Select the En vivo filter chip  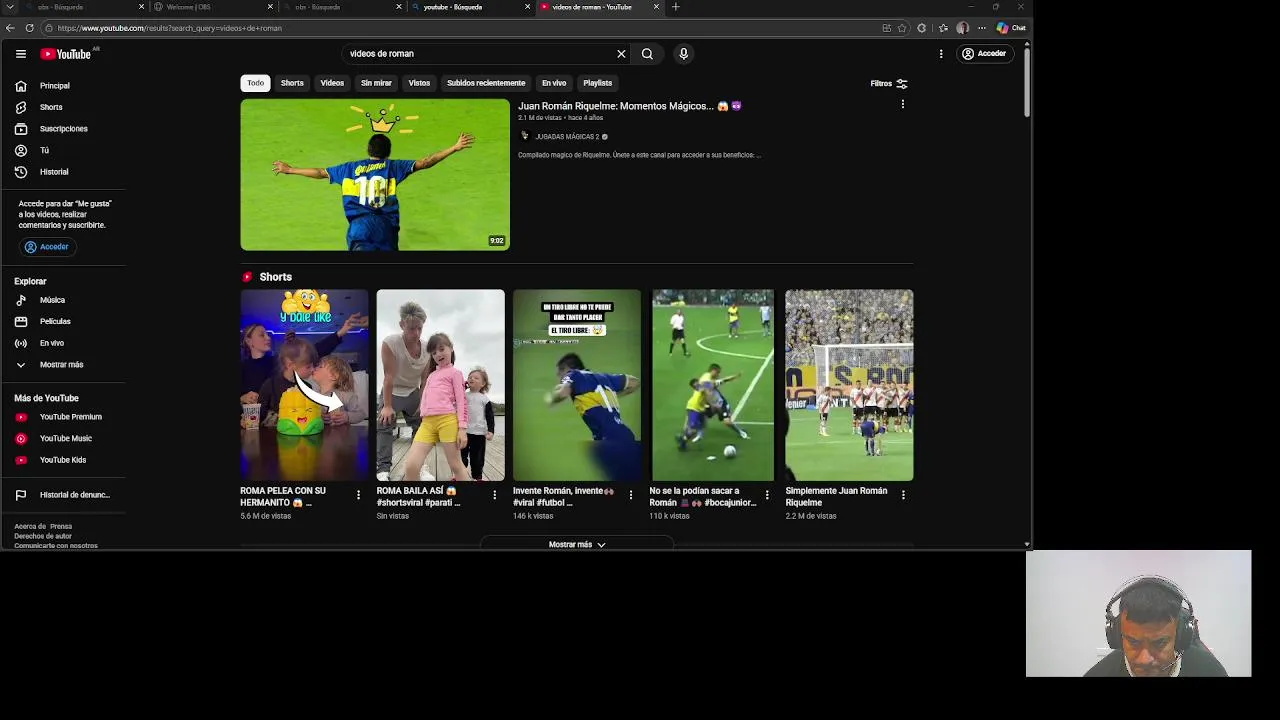554,83
